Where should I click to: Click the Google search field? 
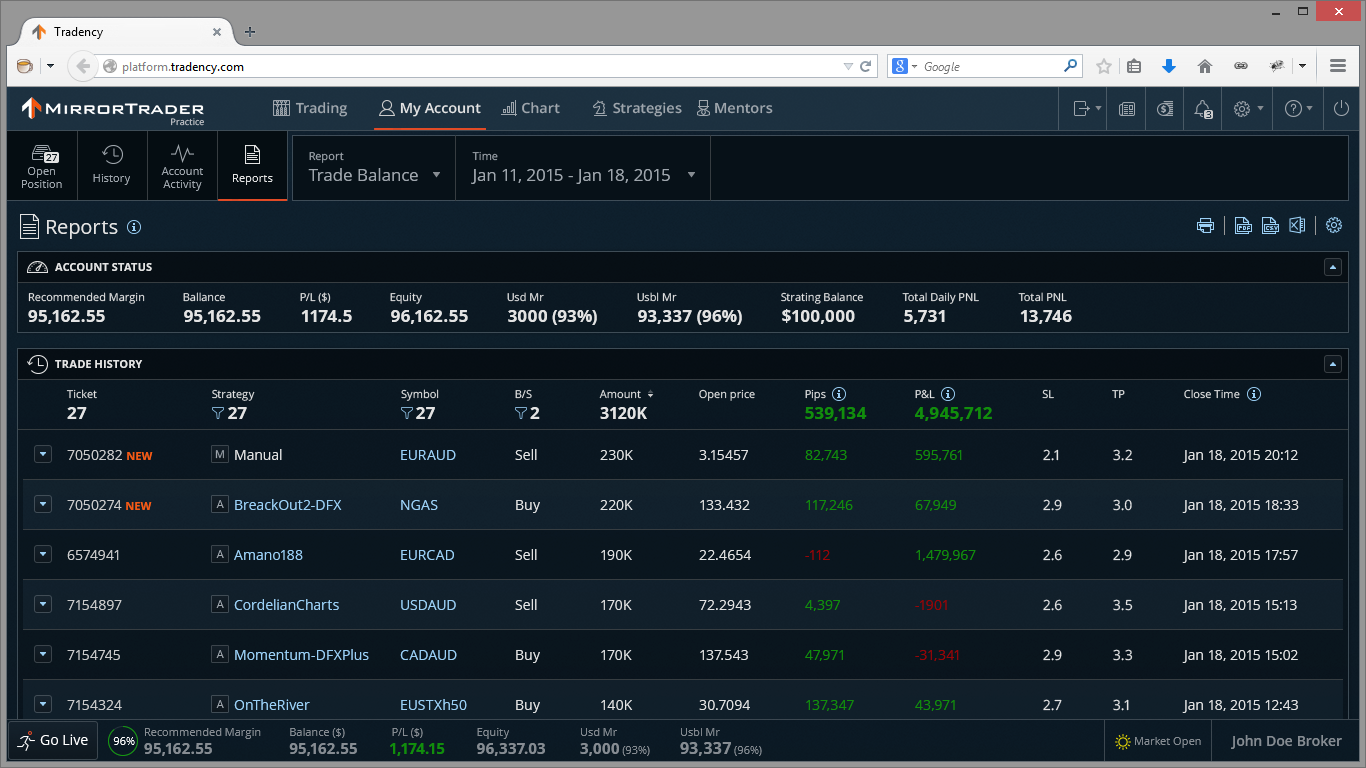click(x=985, y=67)
